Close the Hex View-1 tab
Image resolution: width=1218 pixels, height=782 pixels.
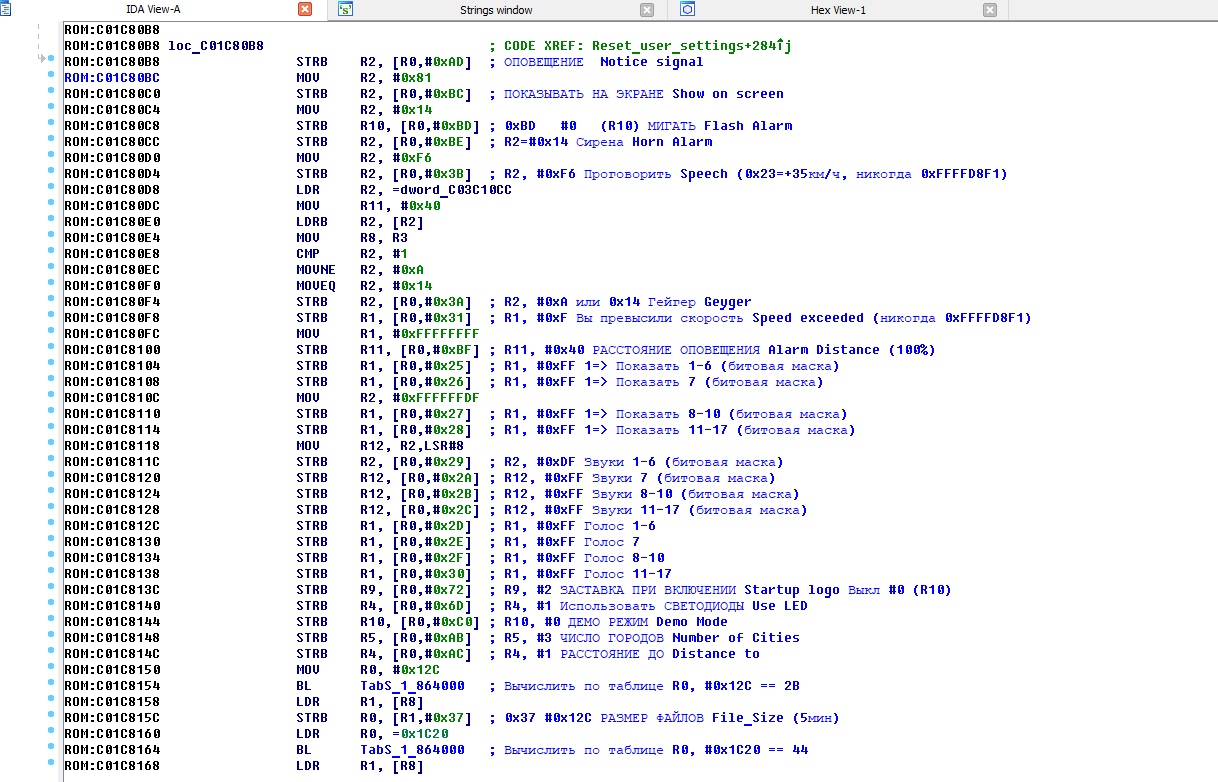(x=989, y=10)
